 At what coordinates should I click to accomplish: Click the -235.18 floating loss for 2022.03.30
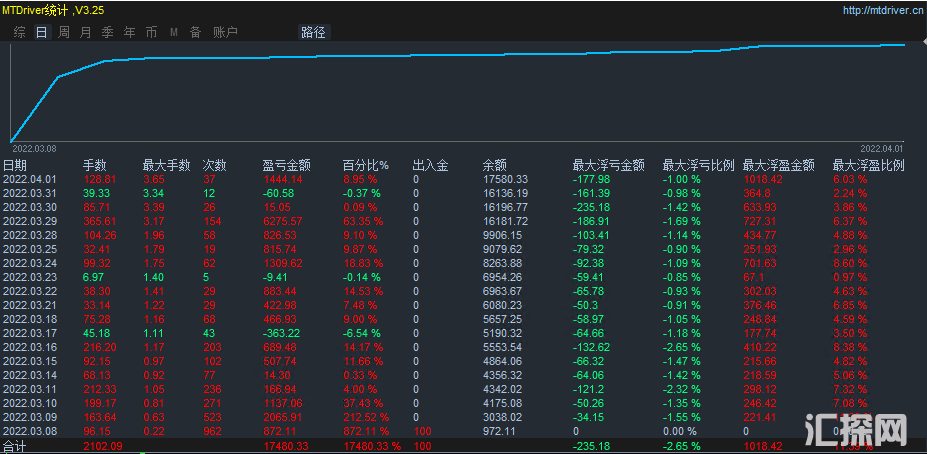(592, 207)
